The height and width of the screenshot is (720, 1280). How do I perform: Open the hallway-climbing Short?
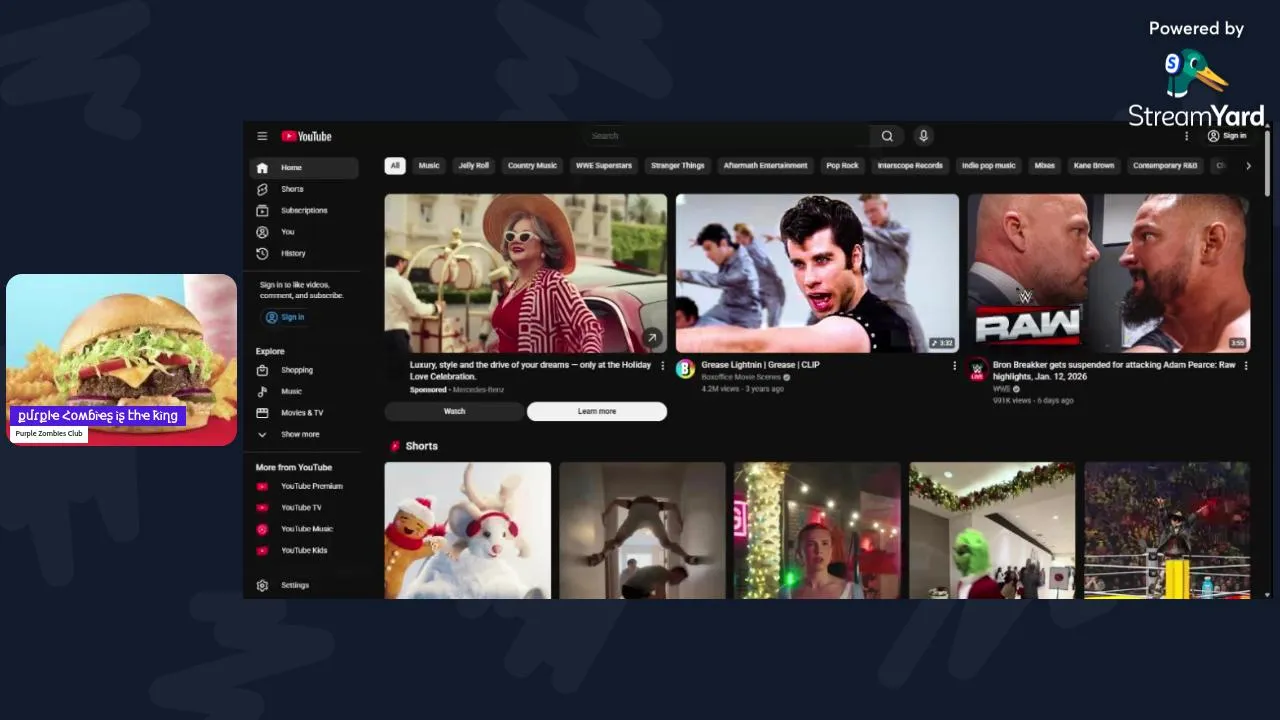click(642, 530)
